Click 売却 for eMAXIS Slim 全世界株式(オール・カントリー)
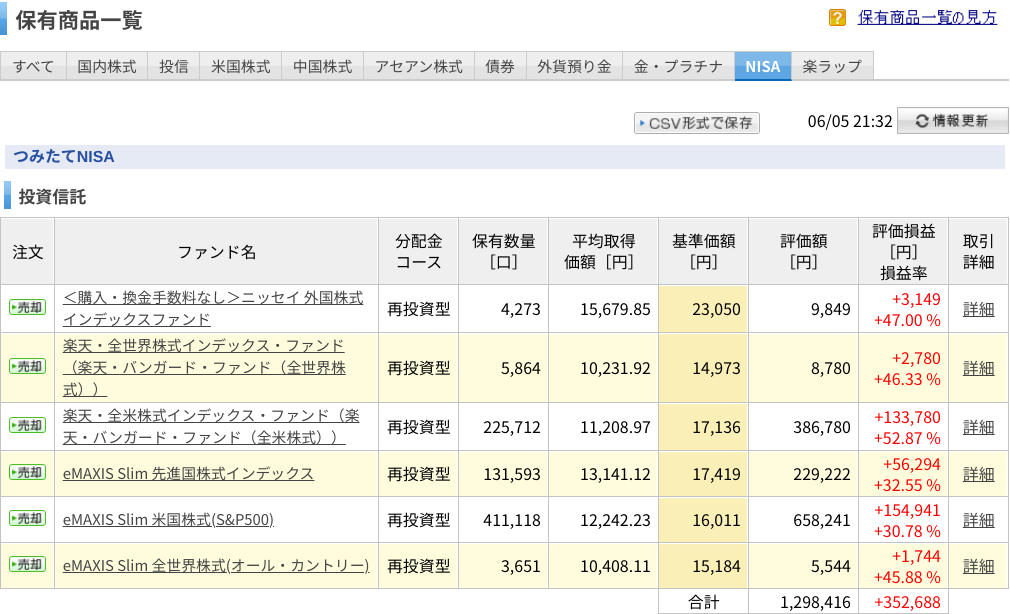The width and height of the screenshot is (1010, 614). pyautogui.click(x=28, y=564)
